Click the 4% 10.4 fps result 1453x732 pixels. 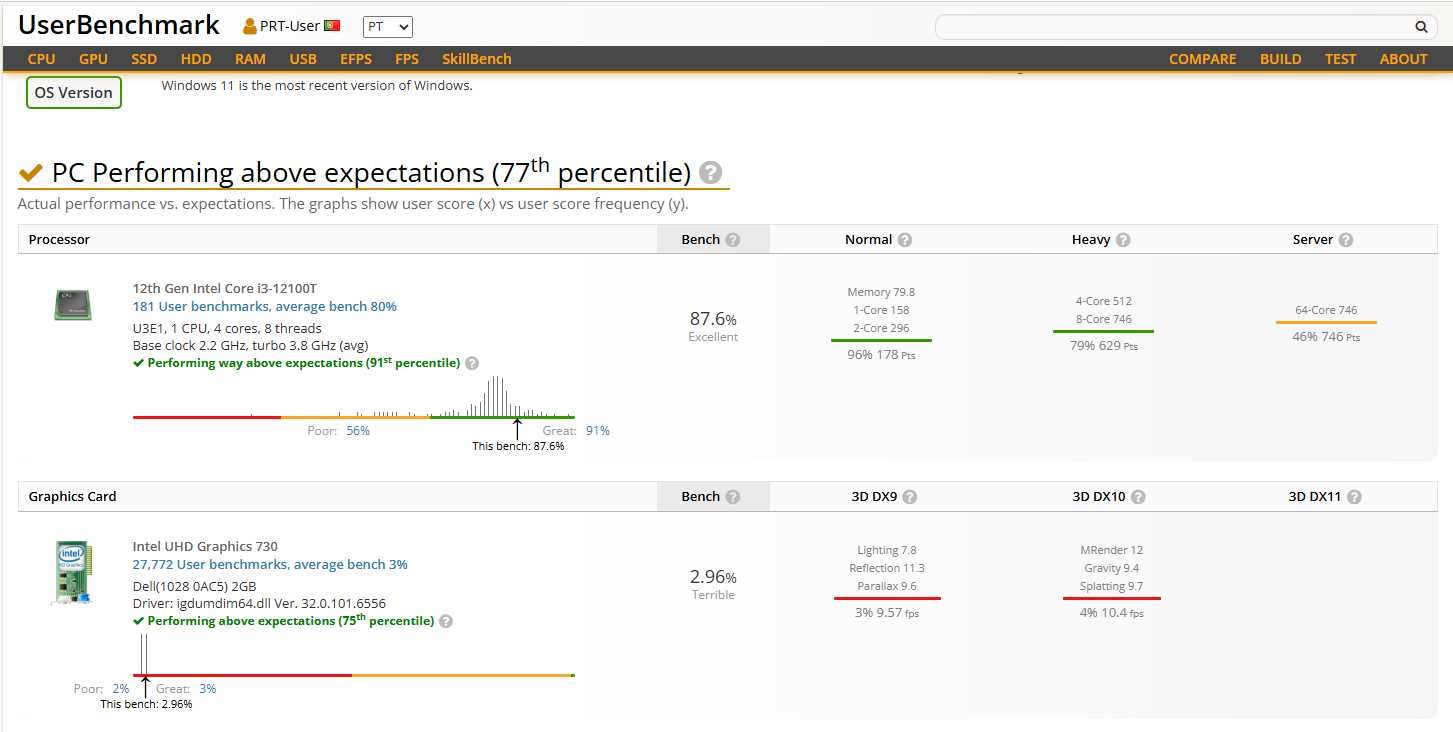coord(1111,613)
